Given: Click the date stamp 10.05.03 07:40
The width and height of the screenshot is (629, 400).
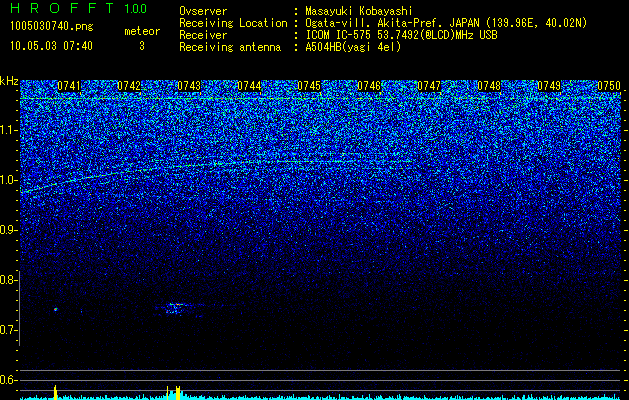Looking at the screenshot, I should pos(51,46).
